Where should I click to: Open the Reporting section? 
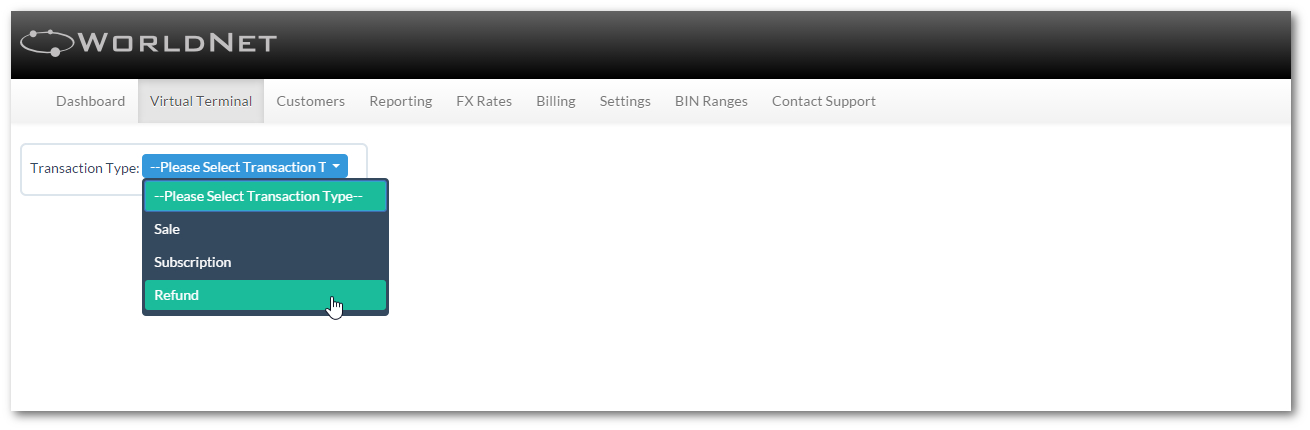pos(401,101)
